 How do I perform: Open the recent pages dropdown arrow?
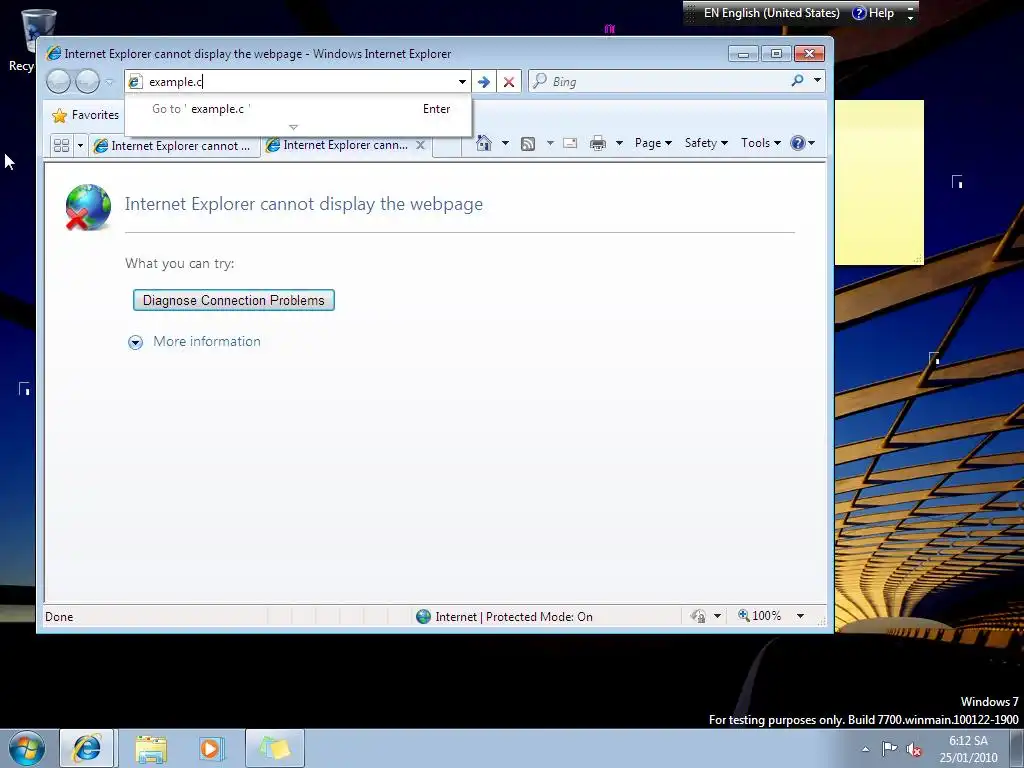point(109,82)
